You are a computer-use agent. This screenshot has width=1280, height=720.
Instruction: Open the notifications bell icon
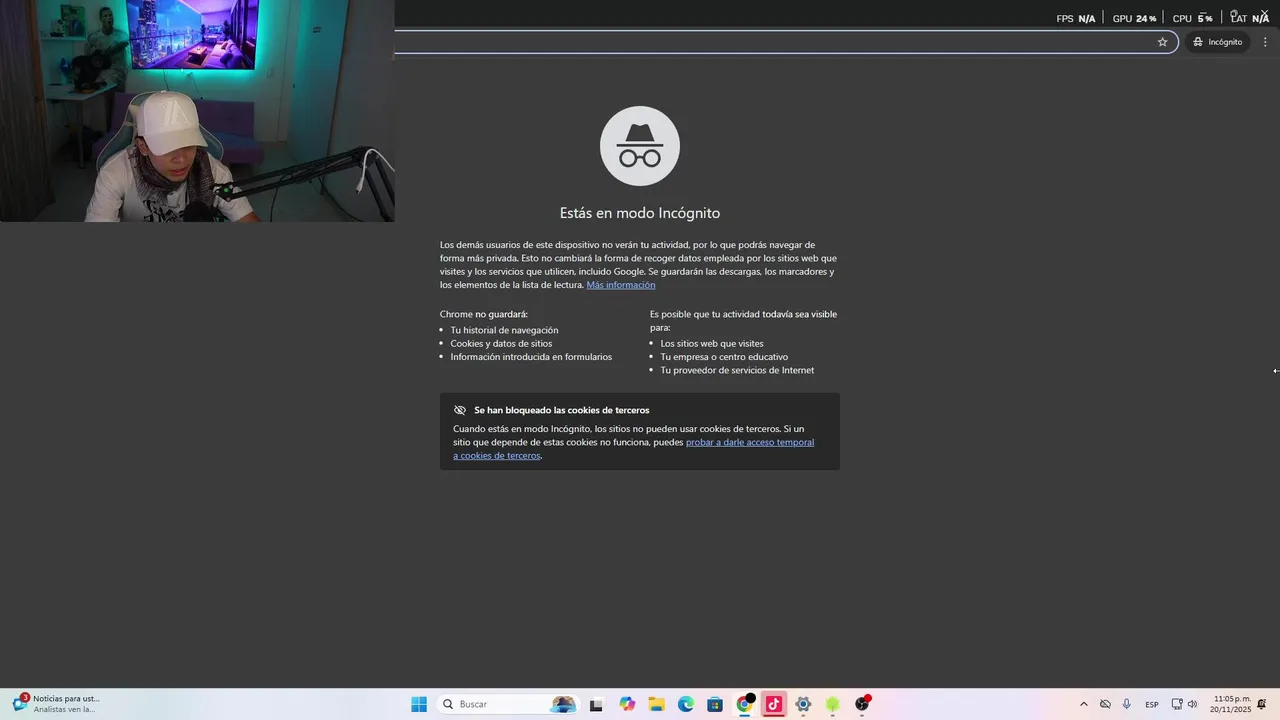click(x=1262, y=704)
